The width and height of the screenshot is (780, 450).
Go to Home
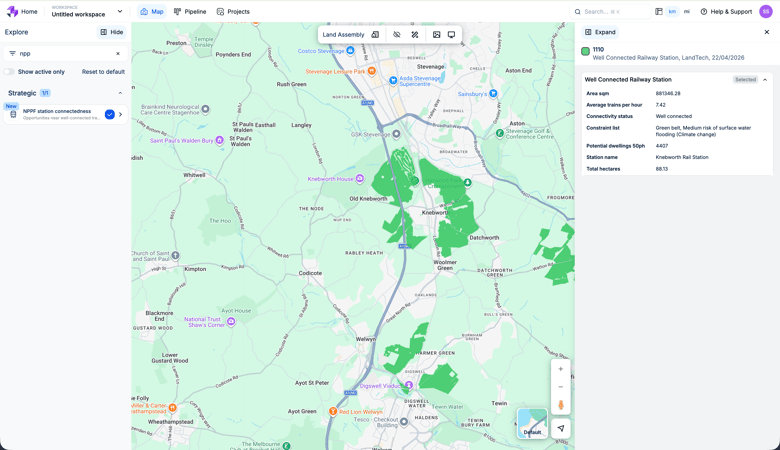click(29, 11)
